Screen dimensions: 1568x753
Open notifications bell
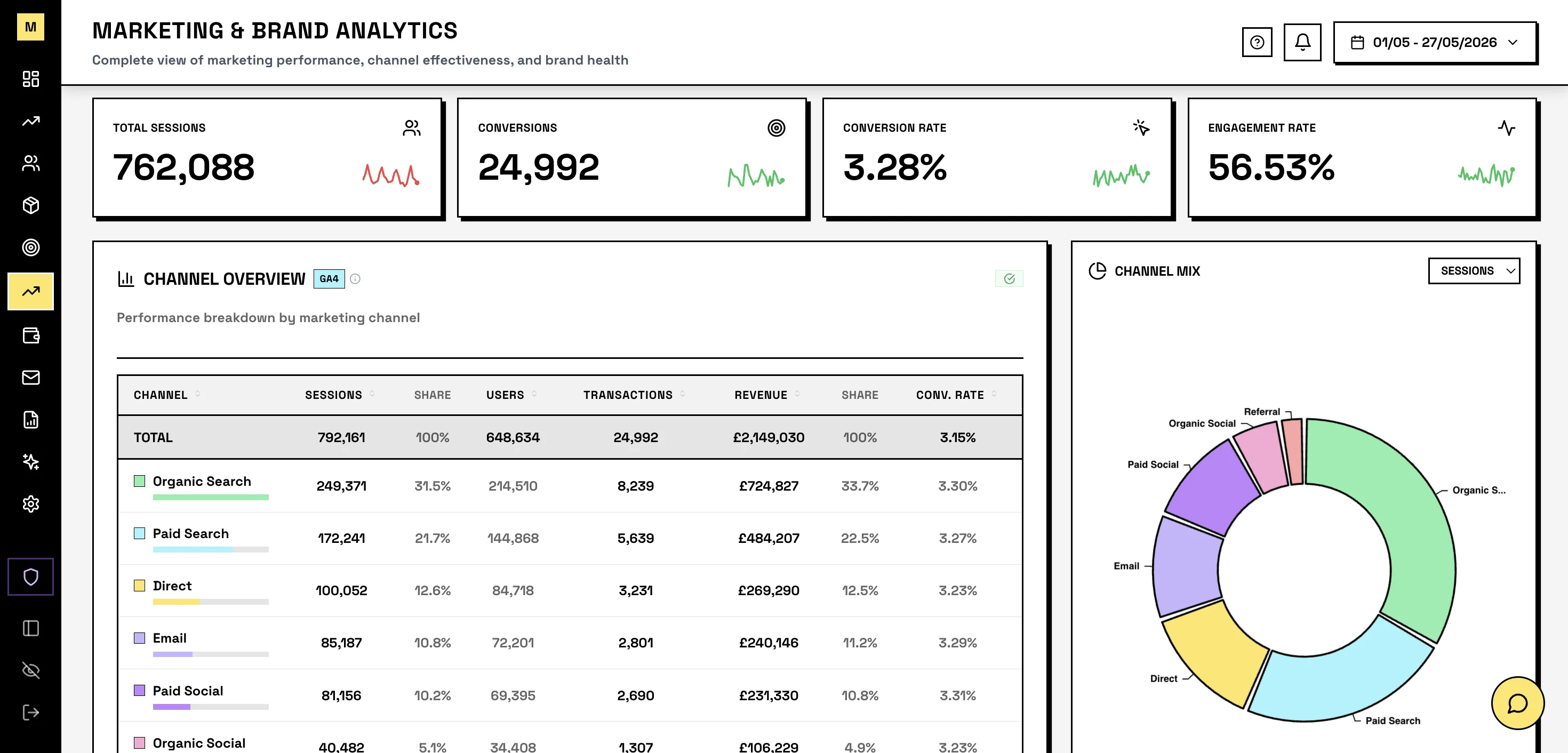(x=1302, y=43)
